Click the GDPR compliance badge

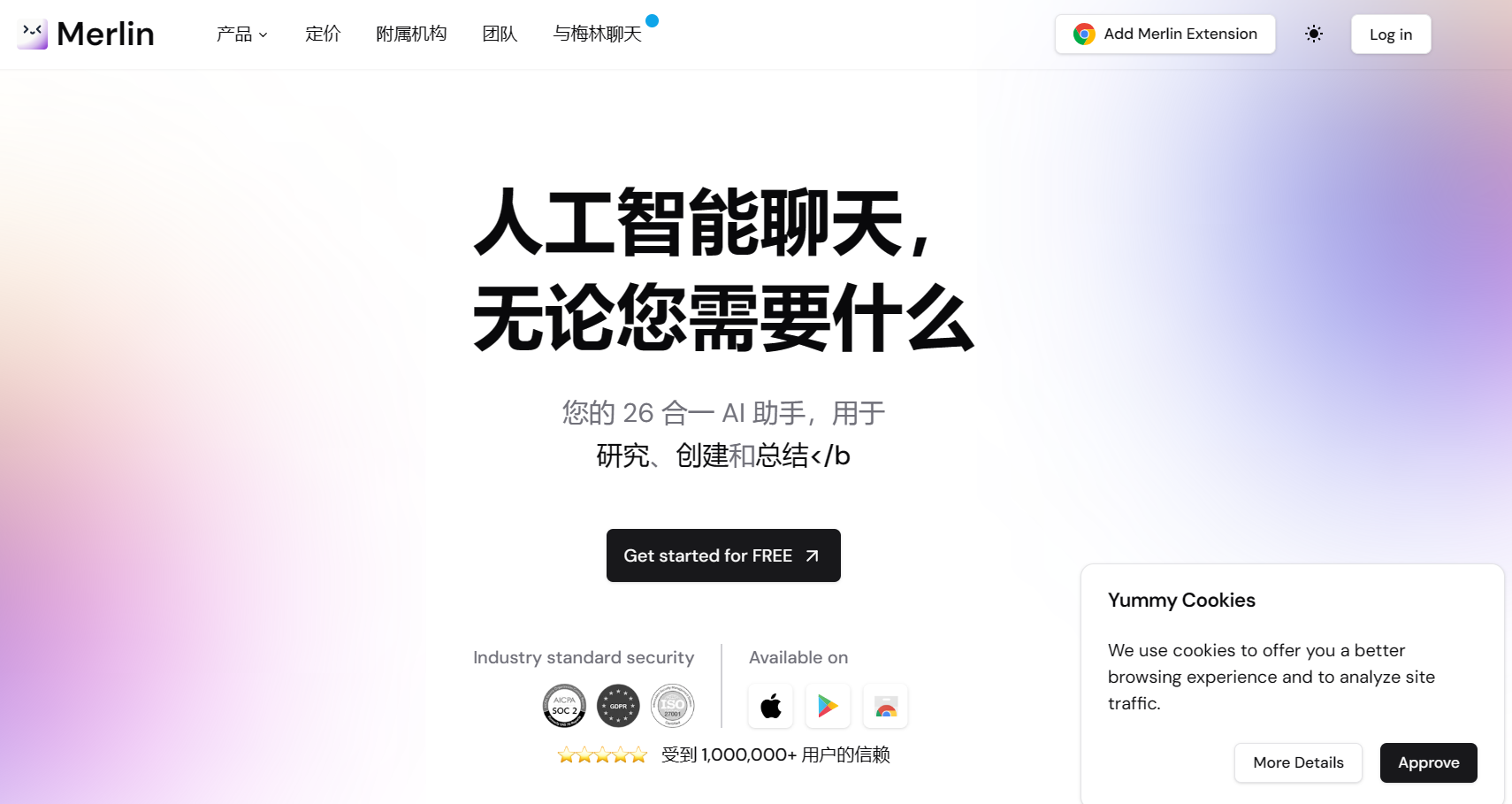pyautogui.click(x=618, y=706)
